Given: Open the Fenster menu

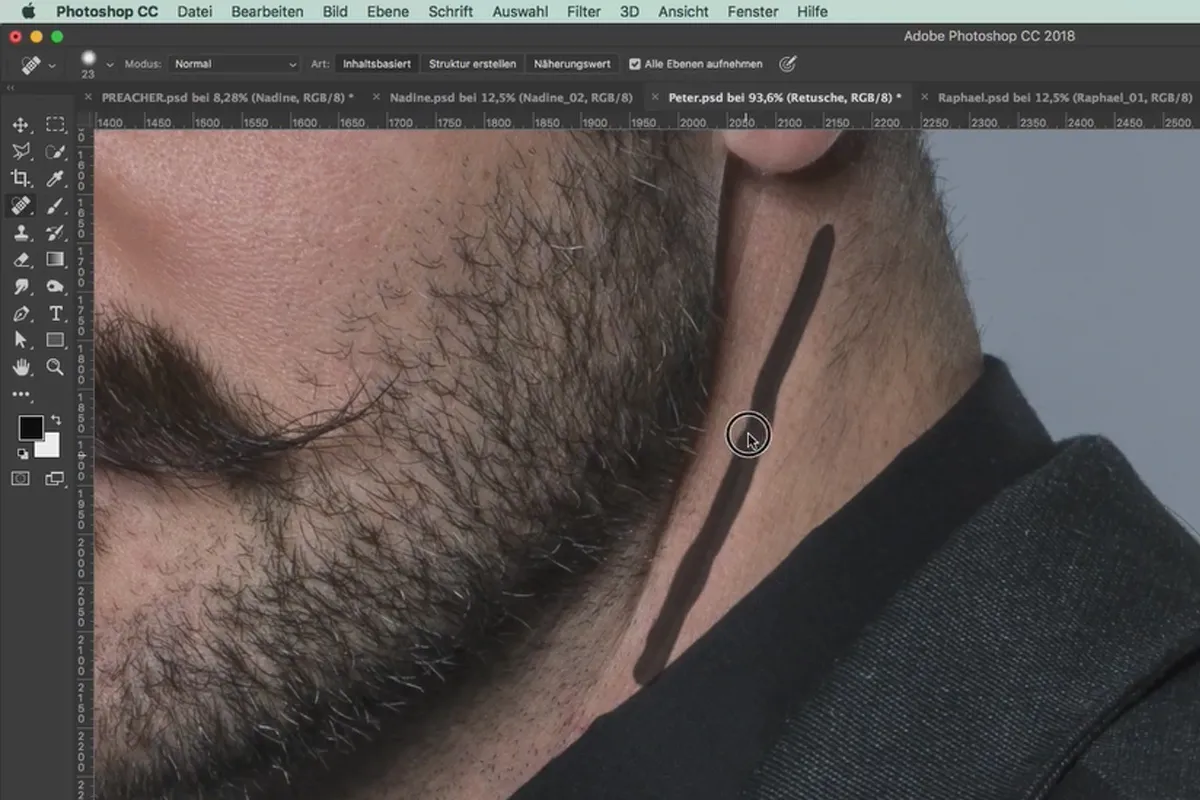Looking at the screenshot, I should point(753,12).
